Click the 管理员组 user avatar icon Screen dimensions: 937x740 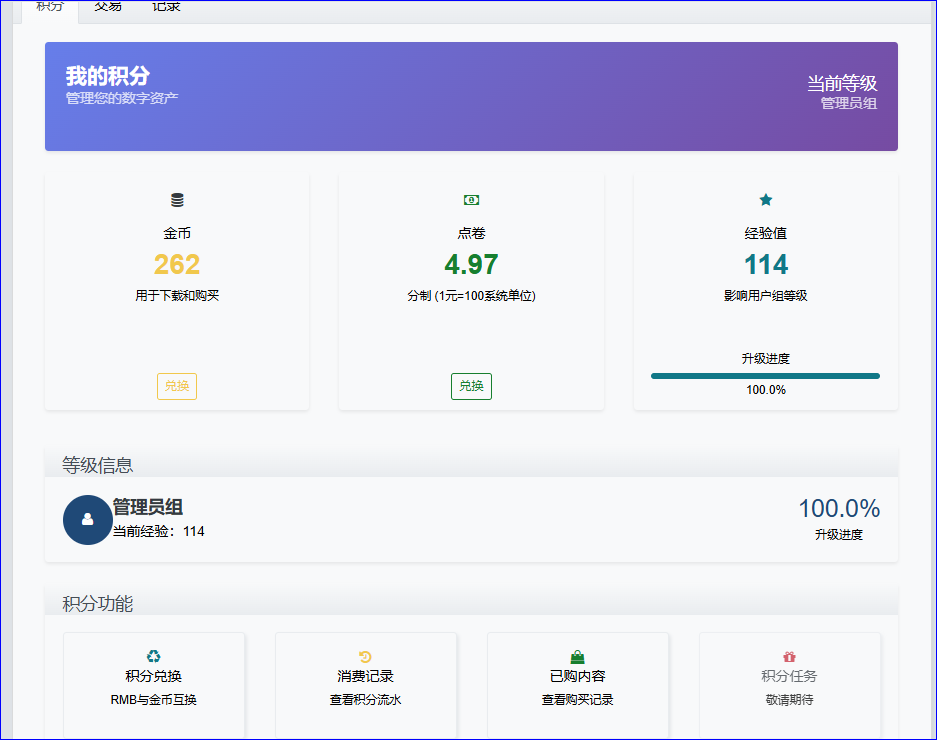(87, 520)
